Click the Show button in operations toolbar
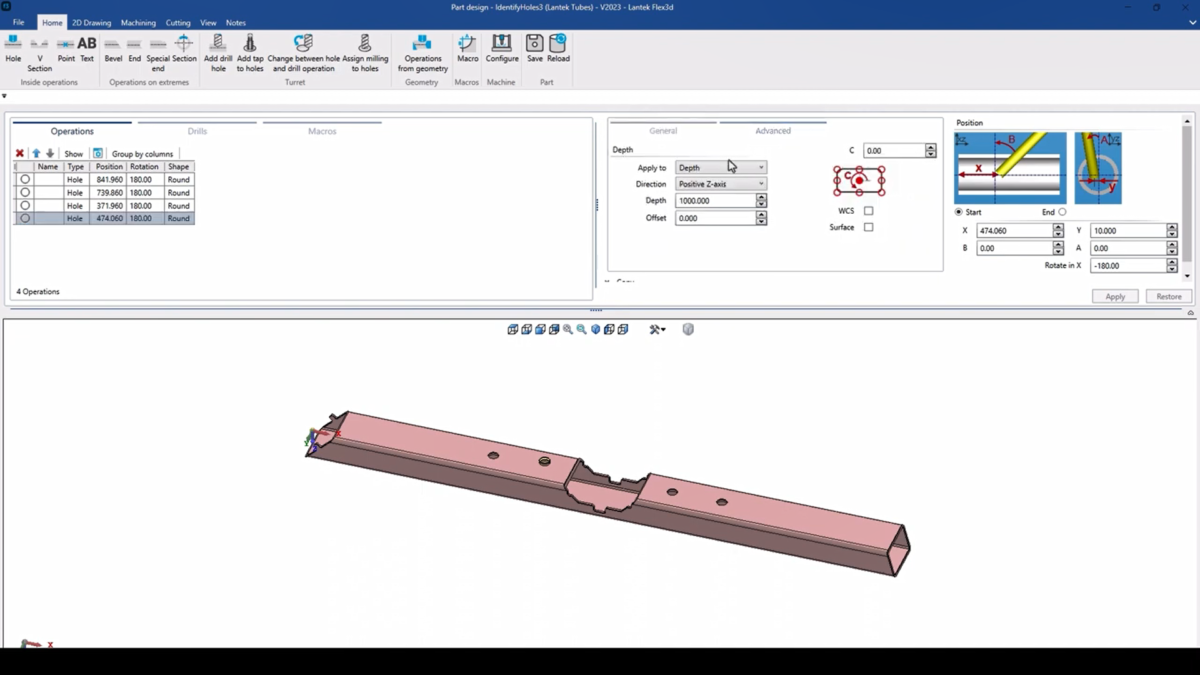Screen dimensions: 1200x675 [x=74, y=154]
